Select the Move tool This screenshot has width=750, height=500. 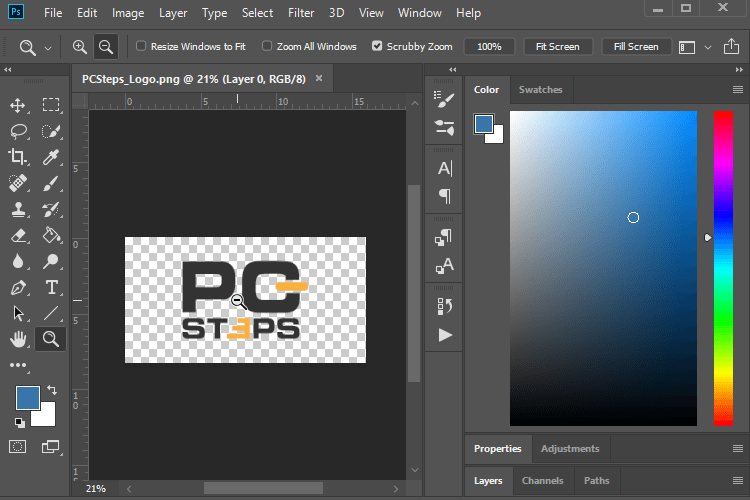coord(18,105)
